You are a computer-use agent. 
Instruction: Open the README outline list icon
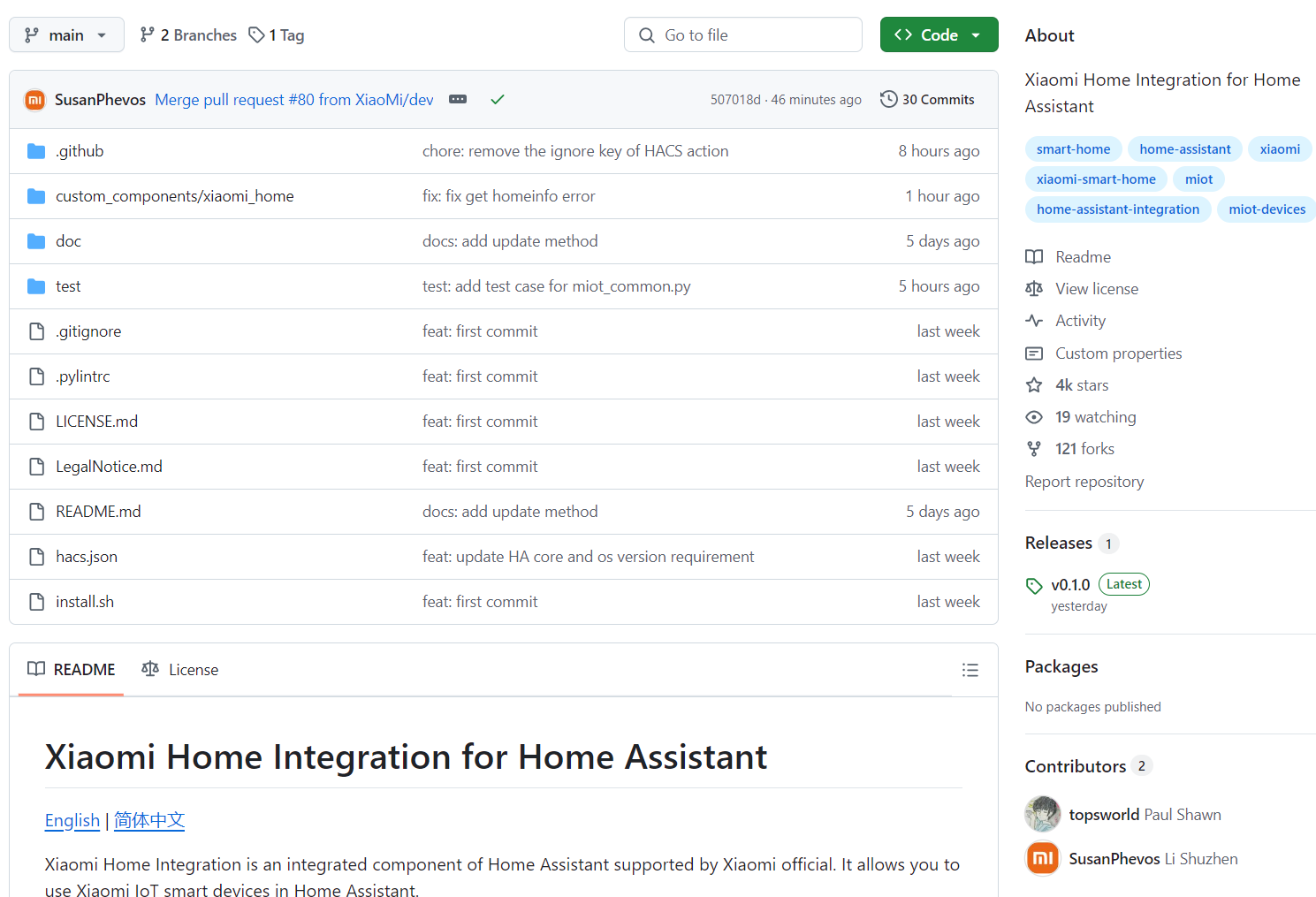pyautogui.click(x=970, y=670)
